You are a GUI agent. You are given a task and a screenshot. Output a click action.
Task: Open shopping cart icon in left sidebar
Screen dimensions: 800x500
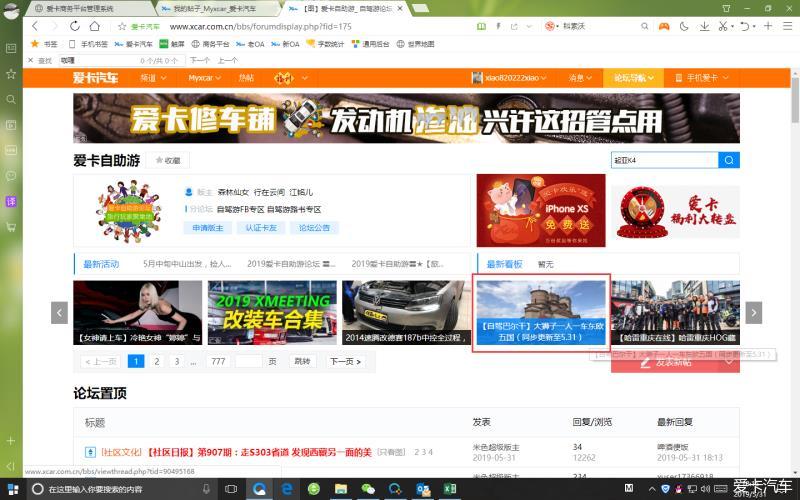click(x=11, y=227)
